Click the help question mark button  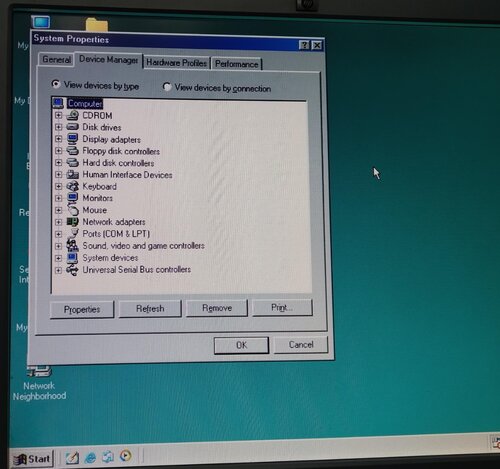point(304,45)
